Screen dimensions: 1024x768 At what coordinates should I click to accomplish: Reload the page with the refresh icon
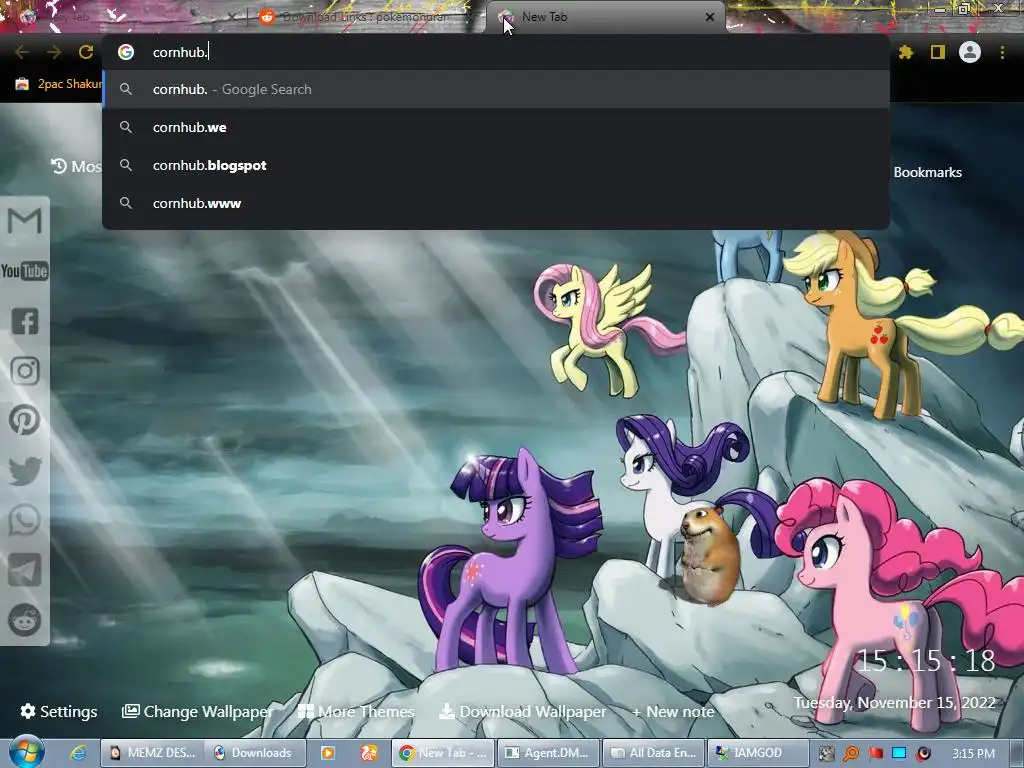click(x=86, y=52)
